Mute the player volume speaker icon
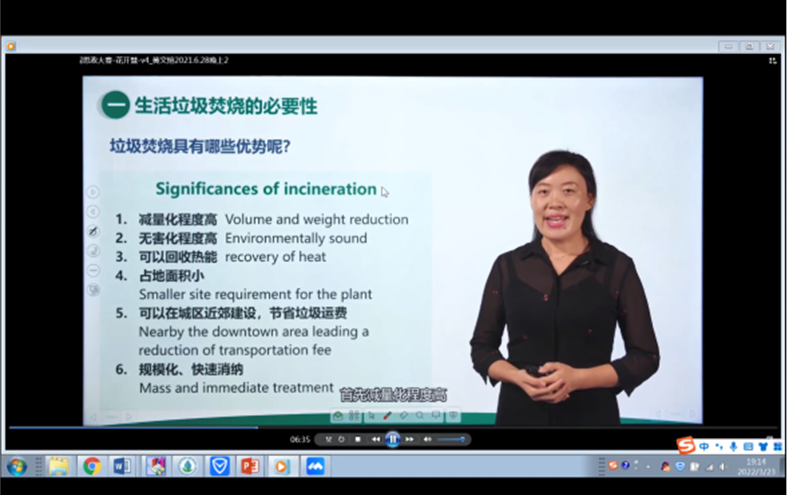The height and width of the screenshot is (495, 787). 428,439
